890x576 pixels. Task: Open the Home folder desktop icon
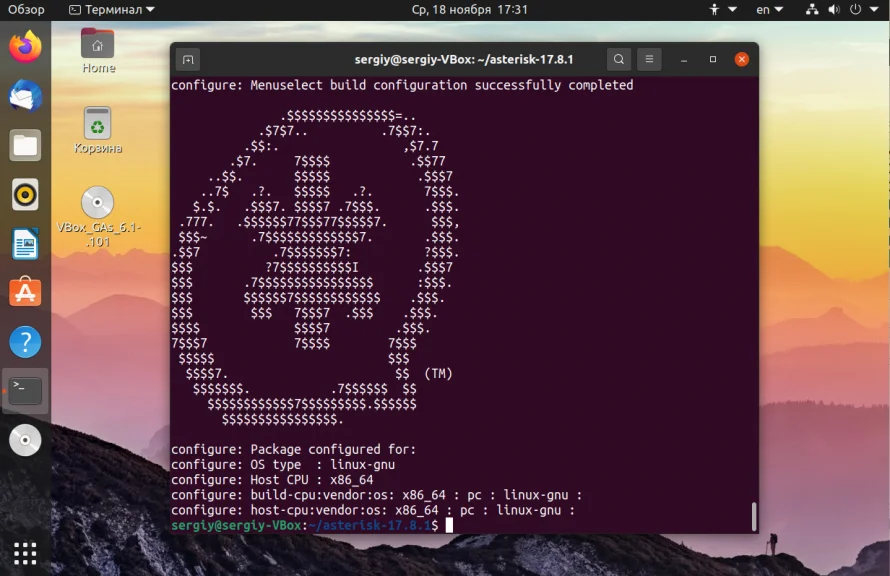tap(98, 51)
